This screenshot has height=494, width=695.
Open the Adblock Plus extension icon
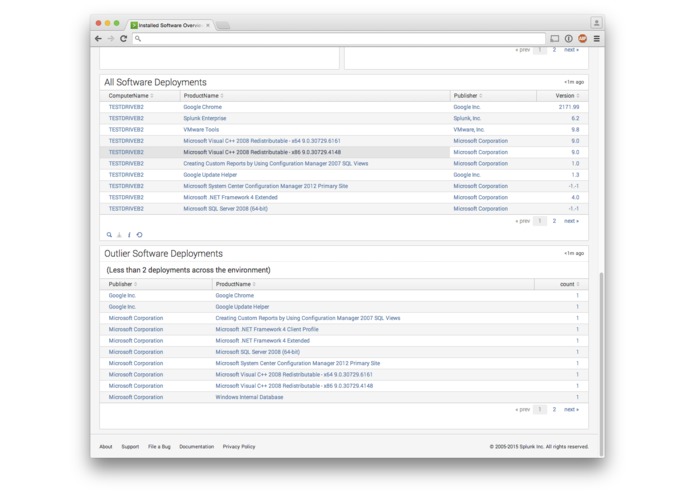point(582,39)
